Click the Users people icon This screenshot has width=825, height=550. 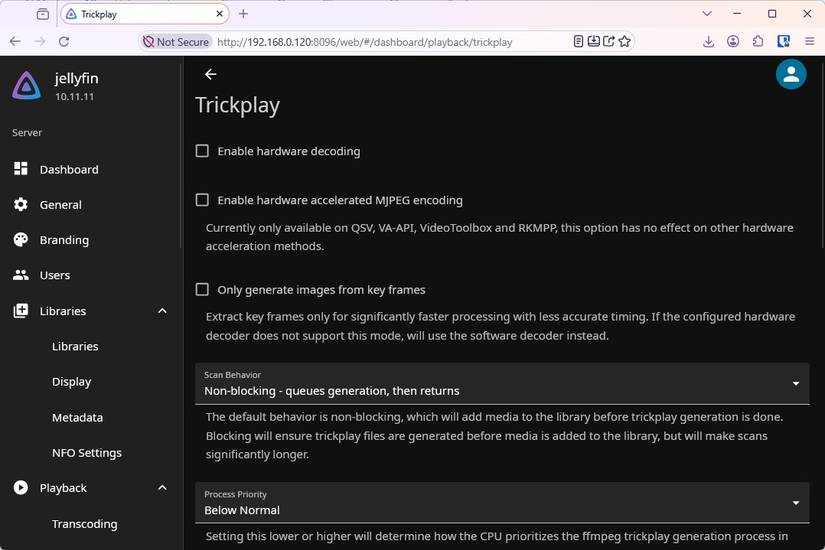[x=21, y=275]
